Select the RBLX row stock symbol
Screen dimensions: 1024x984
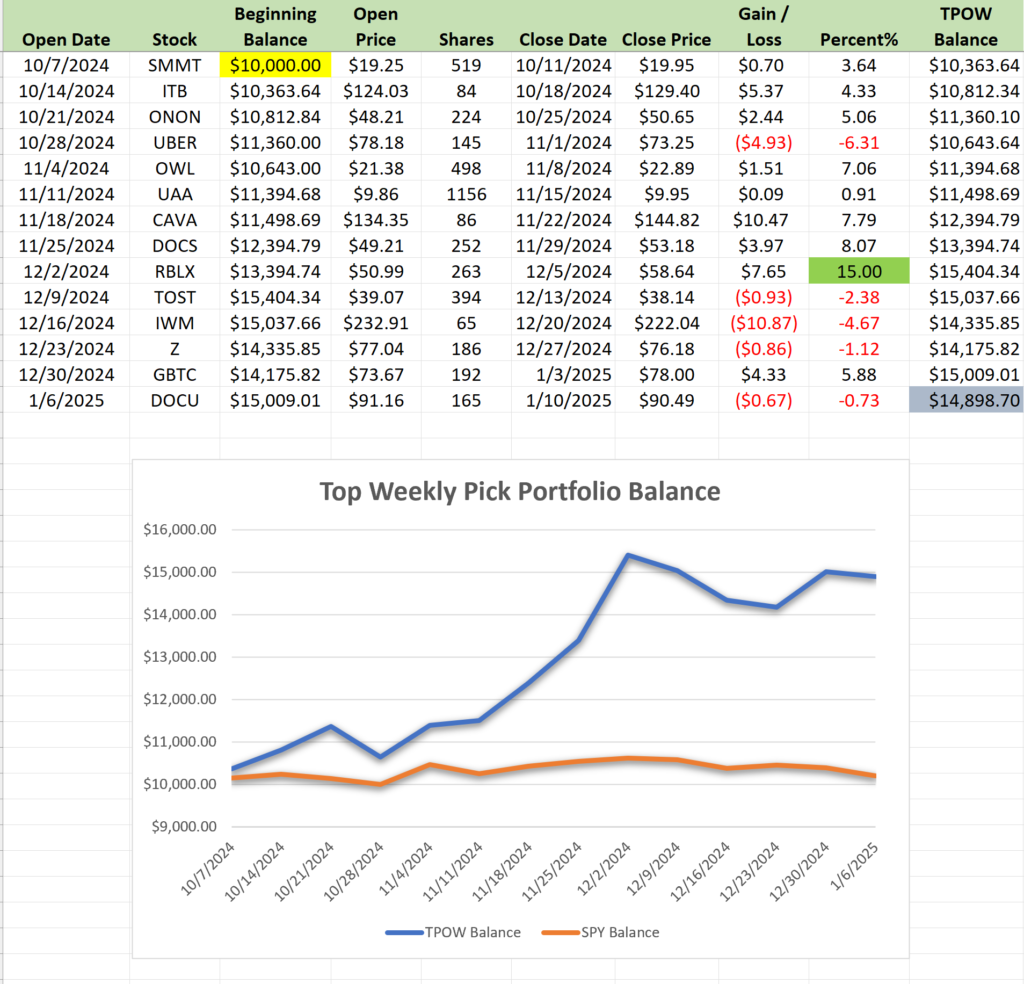click(174, 270)
